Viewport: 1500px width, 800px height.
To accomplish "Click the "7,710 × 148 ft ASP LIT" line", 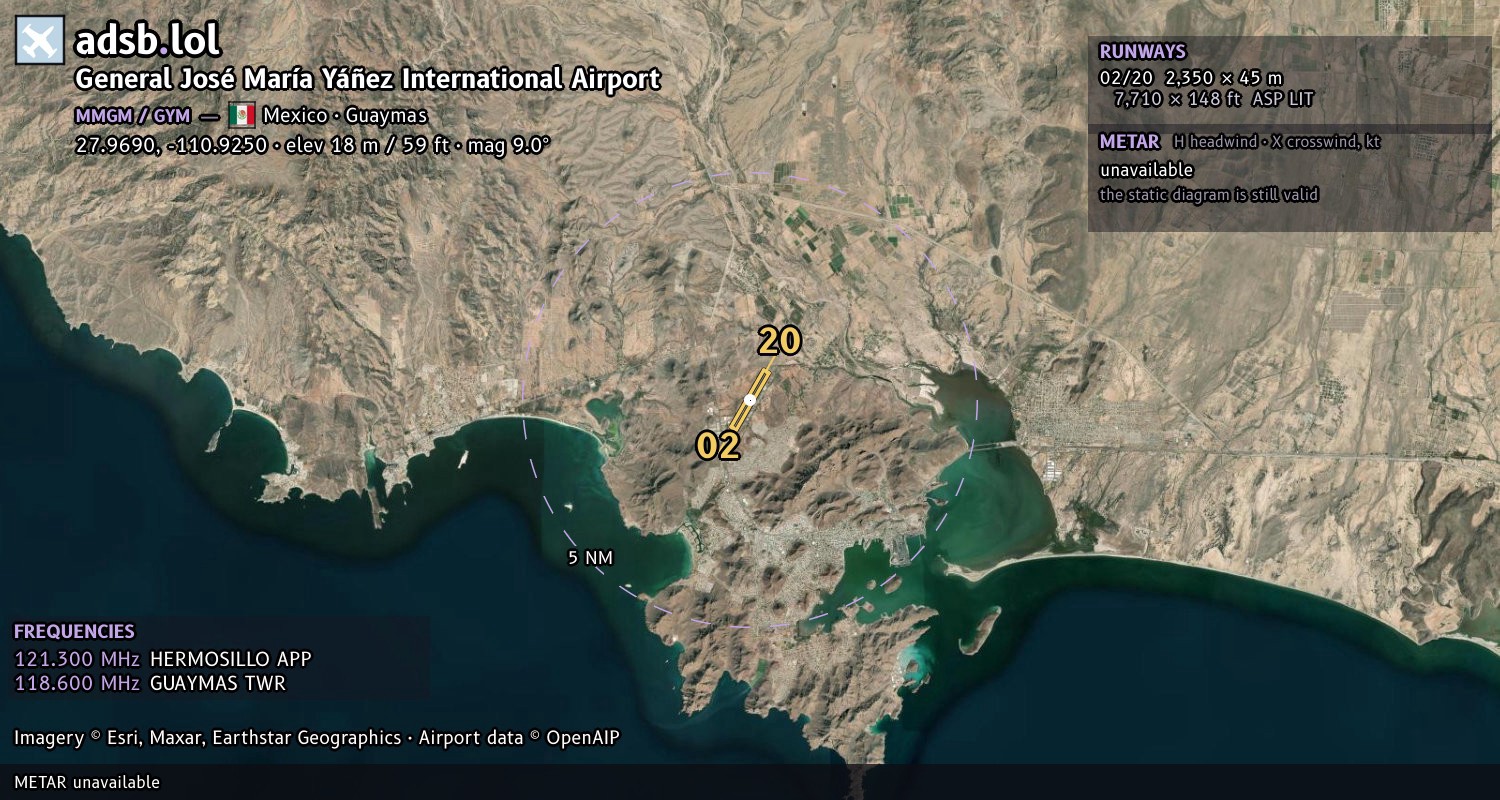I will [1213, 99].
